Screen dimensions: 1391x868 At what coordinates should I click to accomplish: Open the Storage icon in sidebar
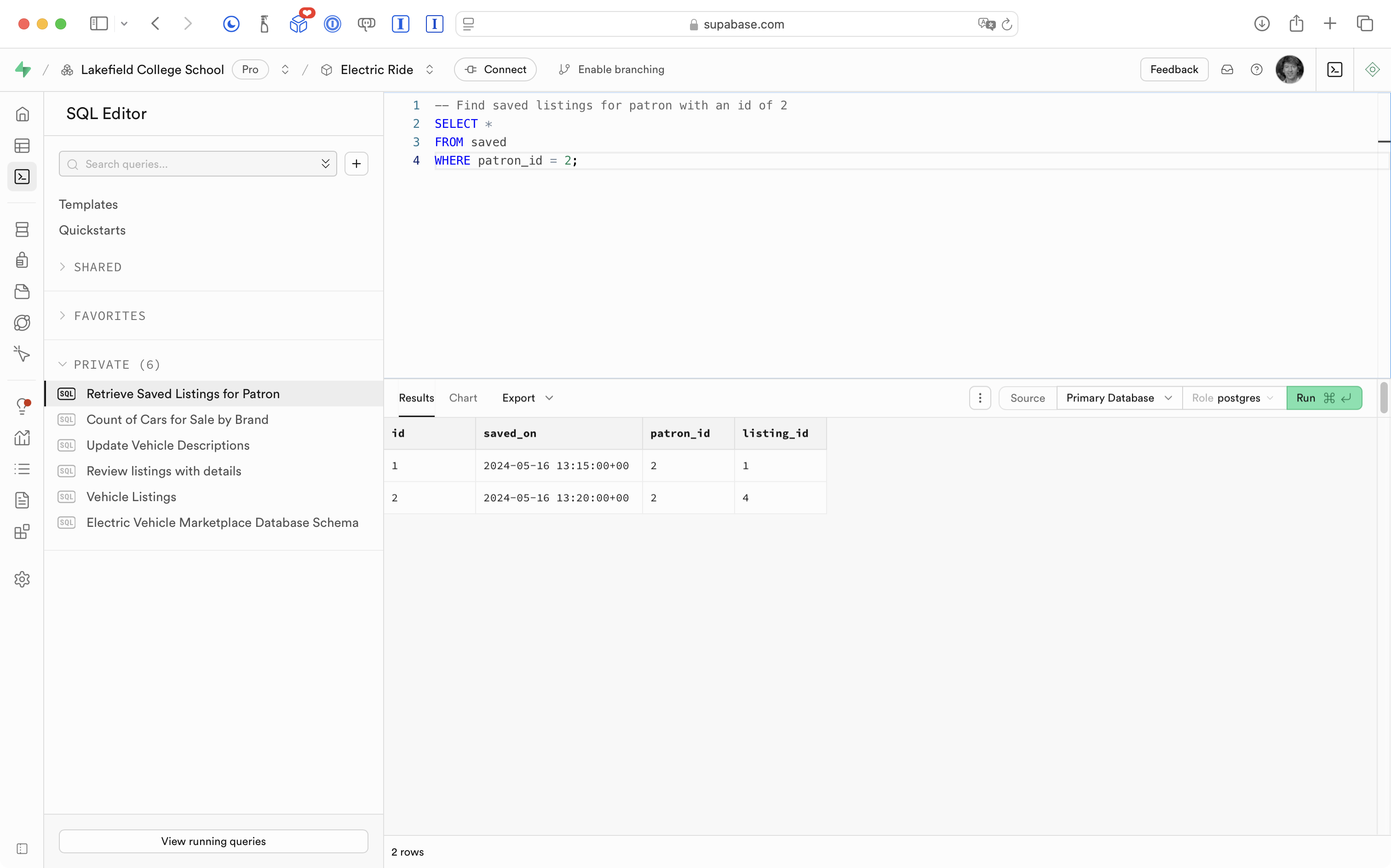click(x=22, y=291)
